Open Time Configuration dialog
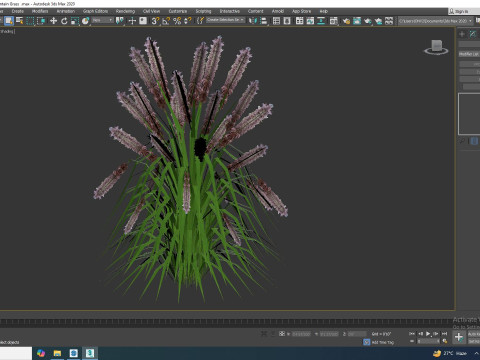The width and height of the screenshot is (480, 360). pyautogui.click(x=445, y=341)
